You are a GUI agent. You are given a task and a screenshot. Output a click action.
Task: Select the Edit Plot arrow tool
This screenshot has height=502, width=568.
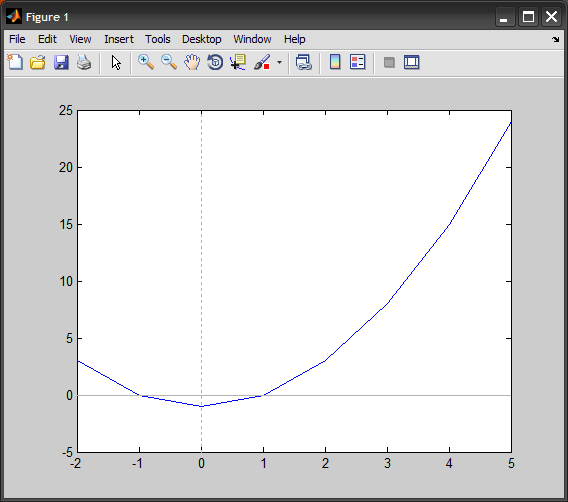116,63
